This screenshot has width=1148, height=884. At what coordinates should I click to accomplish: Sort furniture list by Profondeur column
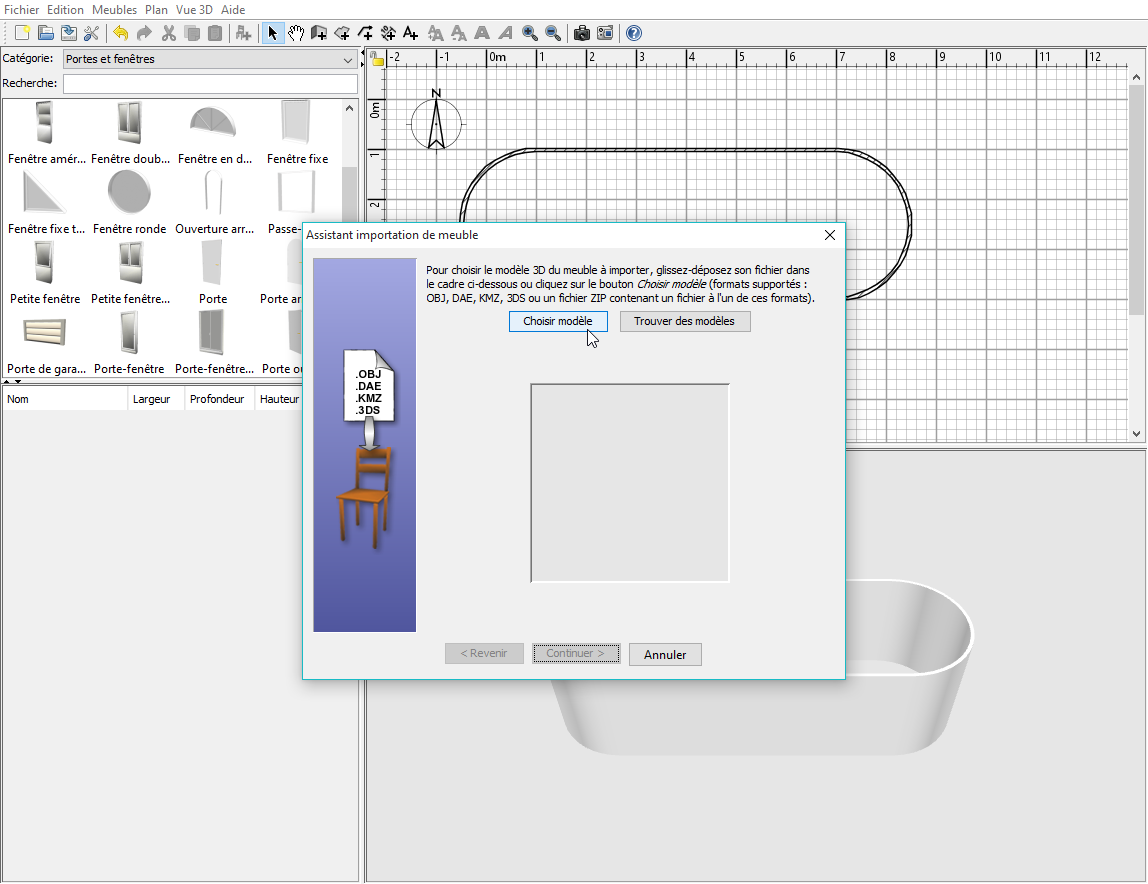219,399
